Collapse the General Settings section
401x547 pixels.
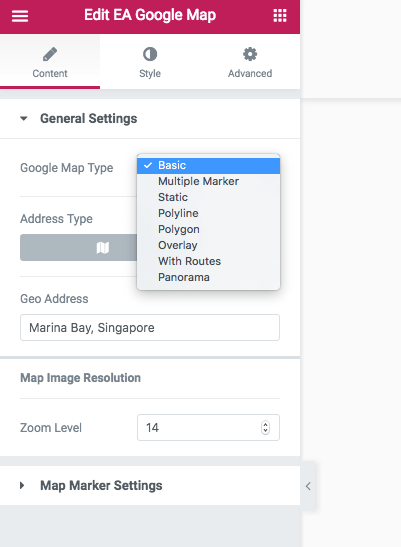tap(23, 119)
